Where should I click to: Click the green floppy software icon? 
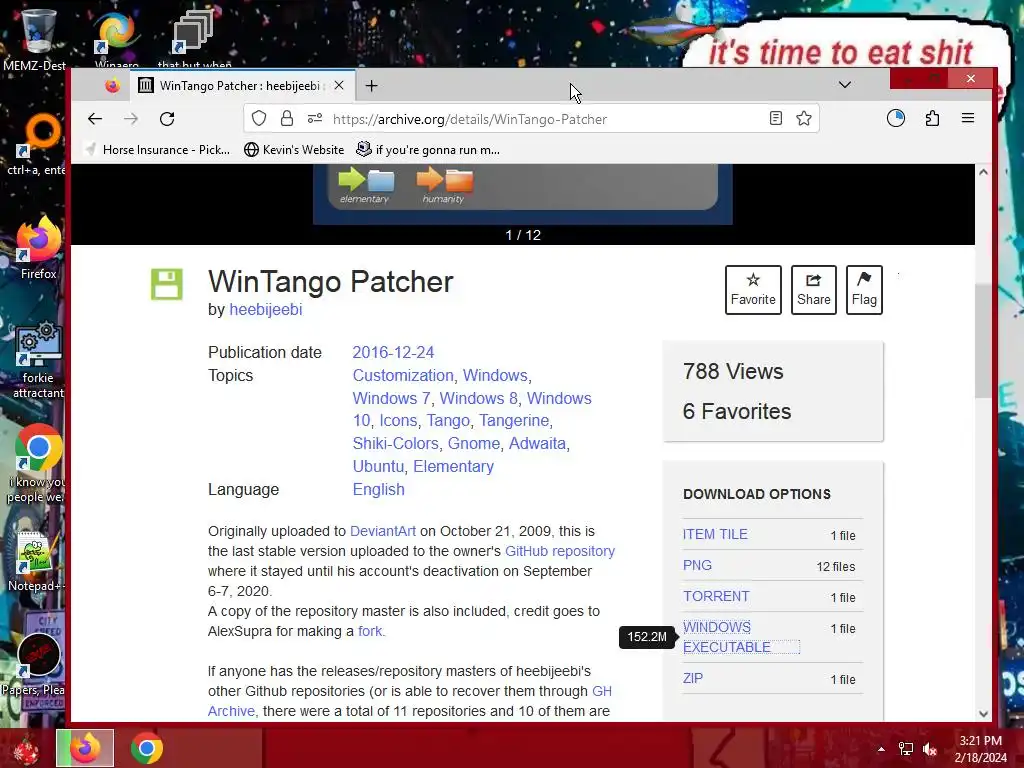point(167,284)
